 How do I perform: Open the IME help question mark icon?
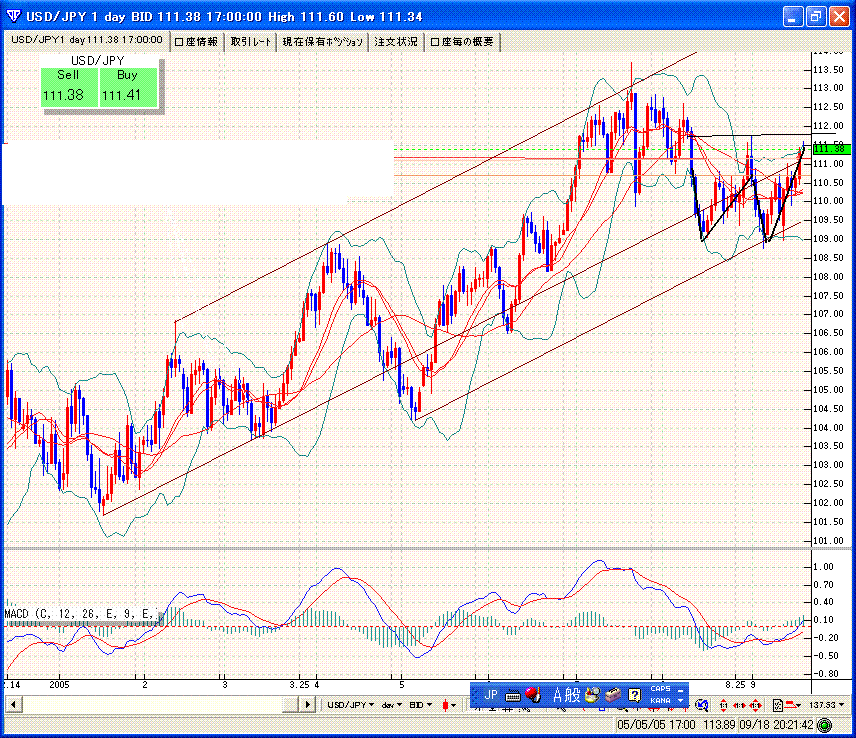633,694
